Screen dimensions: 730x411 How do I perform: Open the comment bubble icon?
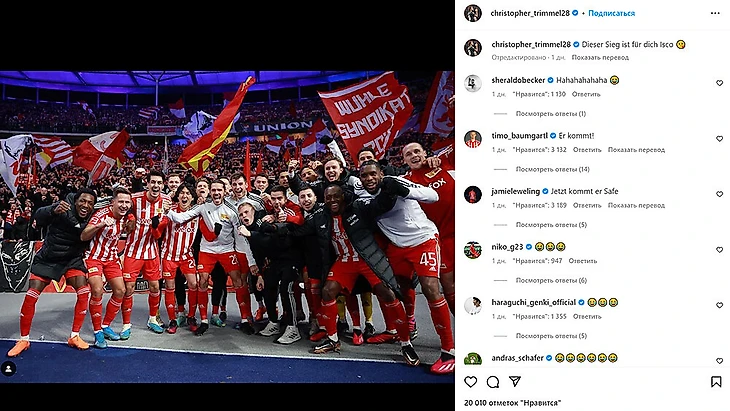[493, 382]
